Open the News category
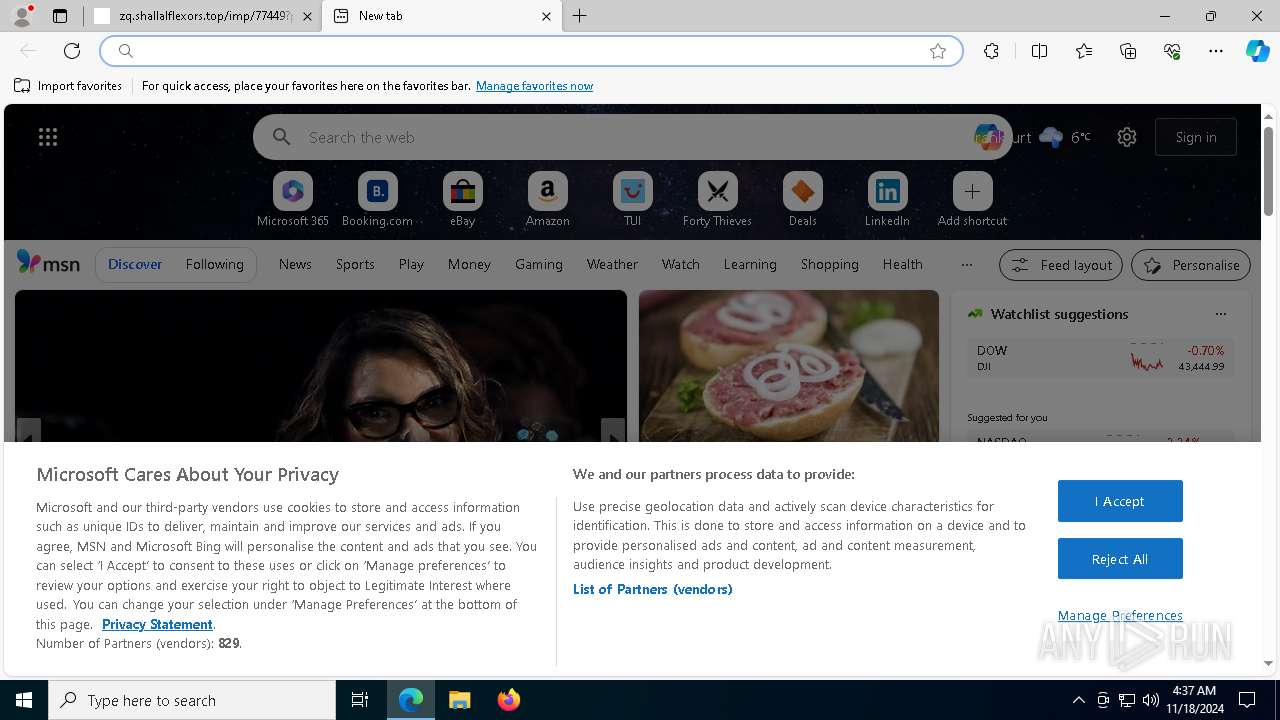1280x720 pixels. coord(295,264)
